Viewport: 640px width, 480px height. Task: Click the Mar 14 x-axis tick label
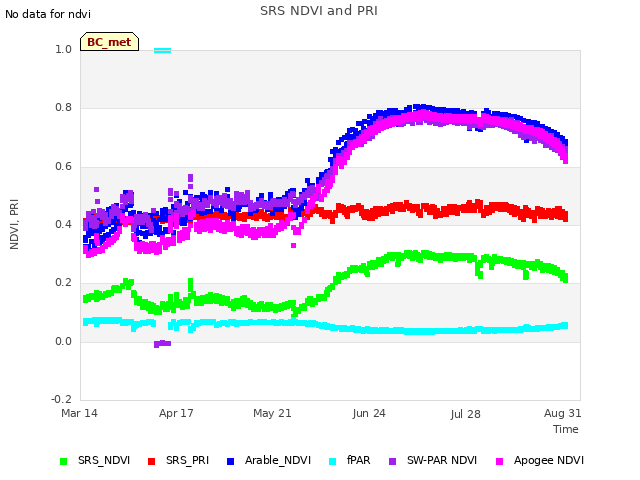pos(79,413)
